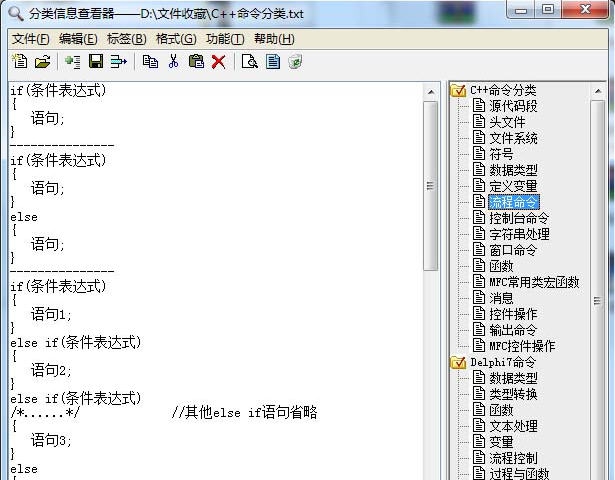Viewport: 615px width, 480px height.
Task: Select 头文件 in the tree
Action: [x=507, y=122]
